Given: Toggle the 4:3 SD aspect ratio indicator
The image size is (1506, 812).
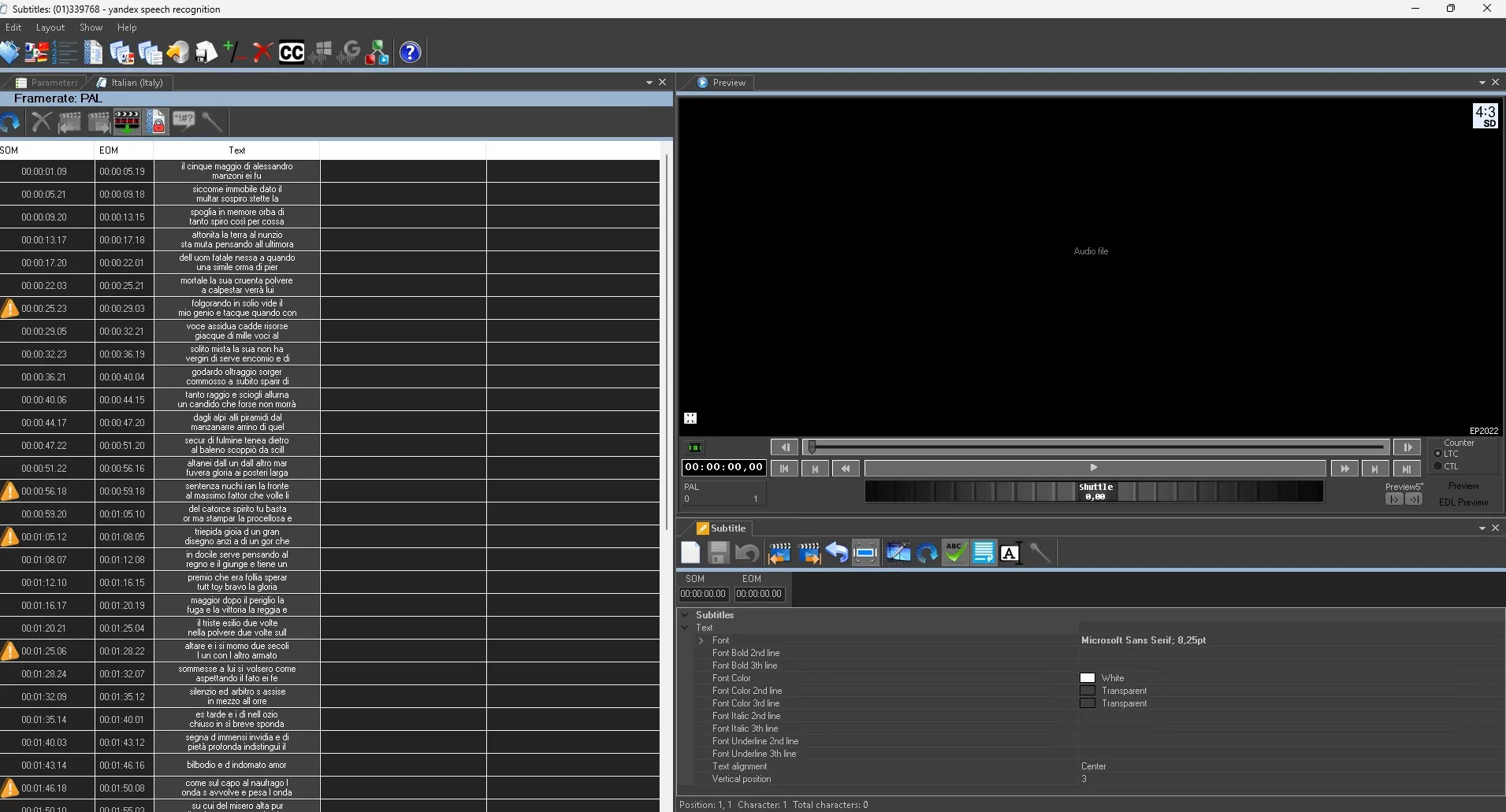Looking at the screenshot, I should tap(1485, 116).
